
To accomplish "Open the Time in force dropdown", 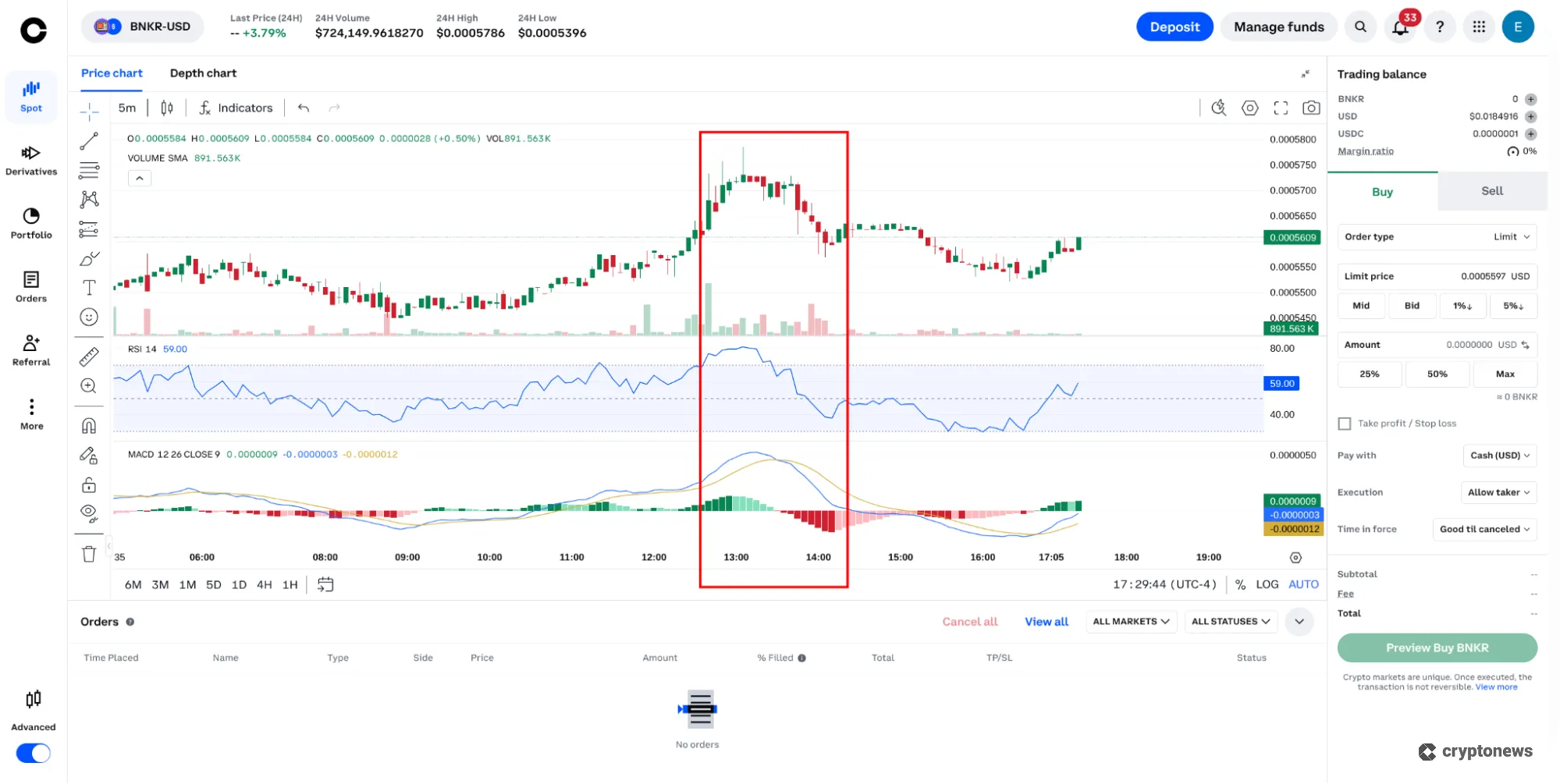I will click(x=1484, y=529).
